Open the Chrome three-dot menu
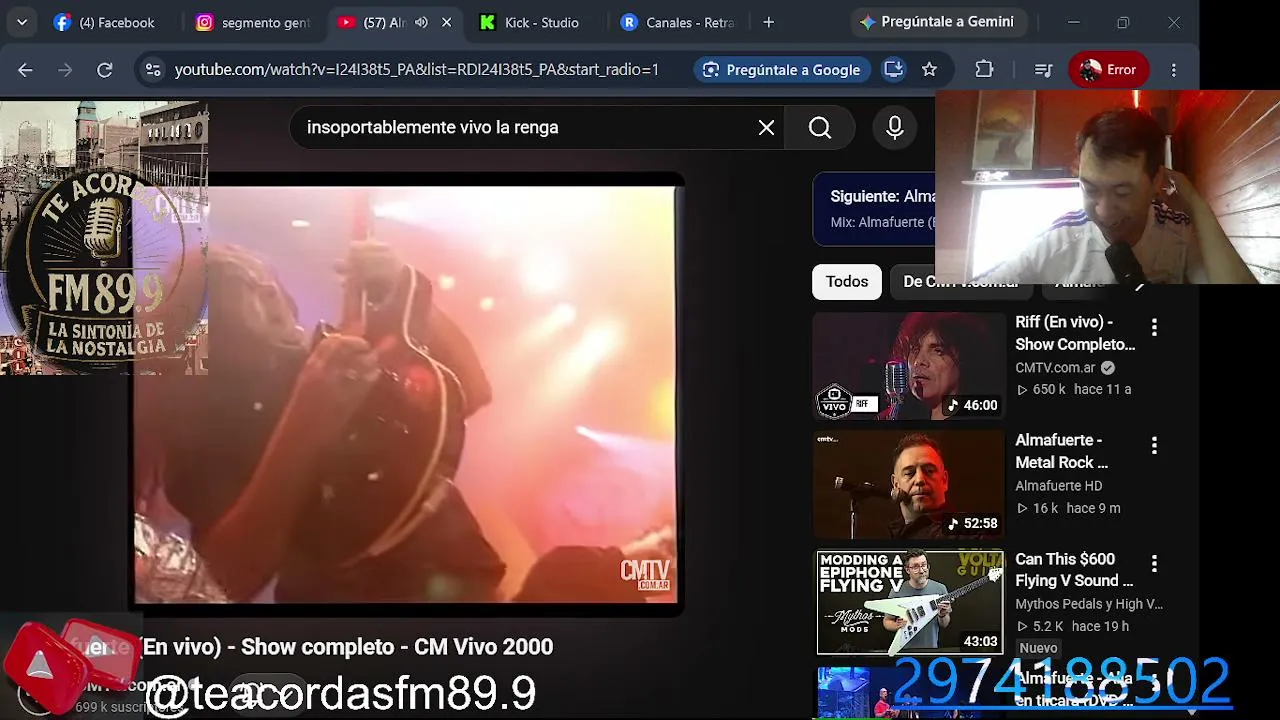This screenshot has height=720, width=1280. (1174, 70)
